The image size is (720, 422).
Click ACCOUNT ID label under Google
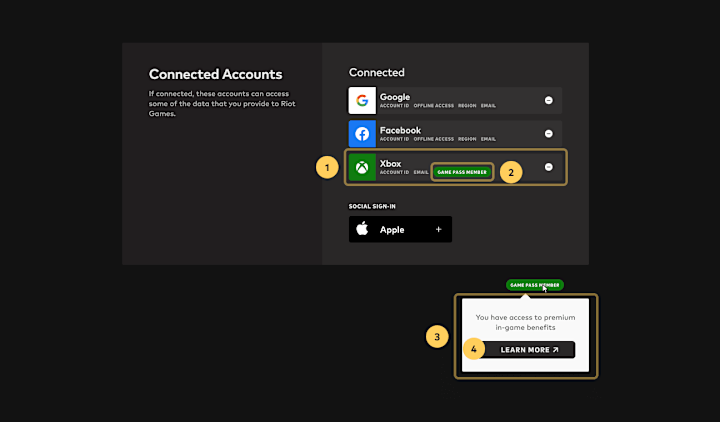394,106
